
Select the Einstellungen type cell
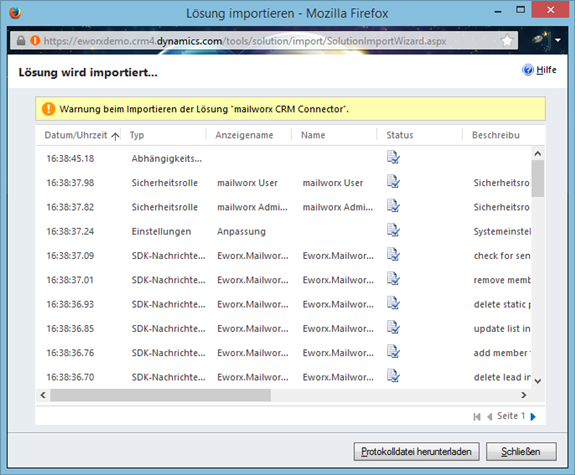(161, 231)
